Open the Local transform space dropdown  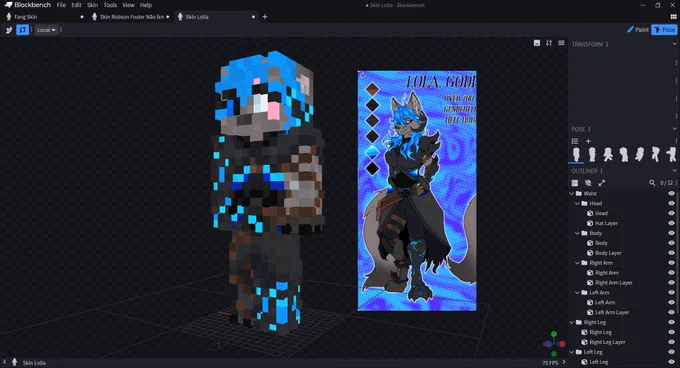(46, 30)
